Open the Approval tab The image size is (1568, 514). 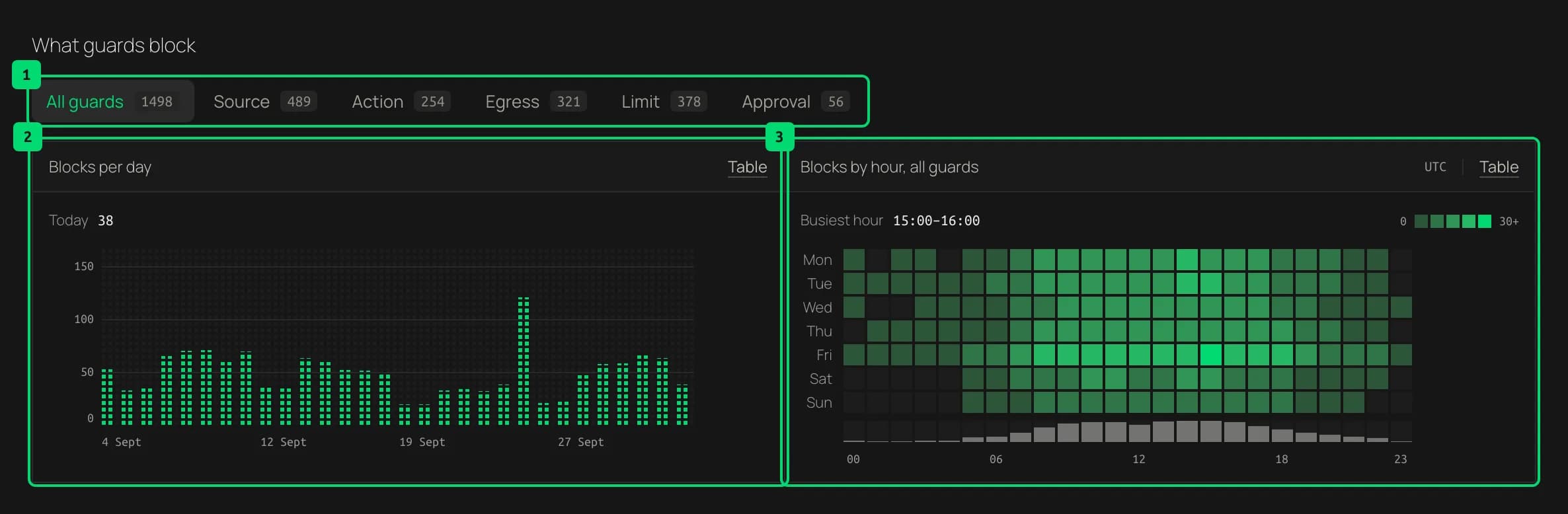click(x=796, y=101)
